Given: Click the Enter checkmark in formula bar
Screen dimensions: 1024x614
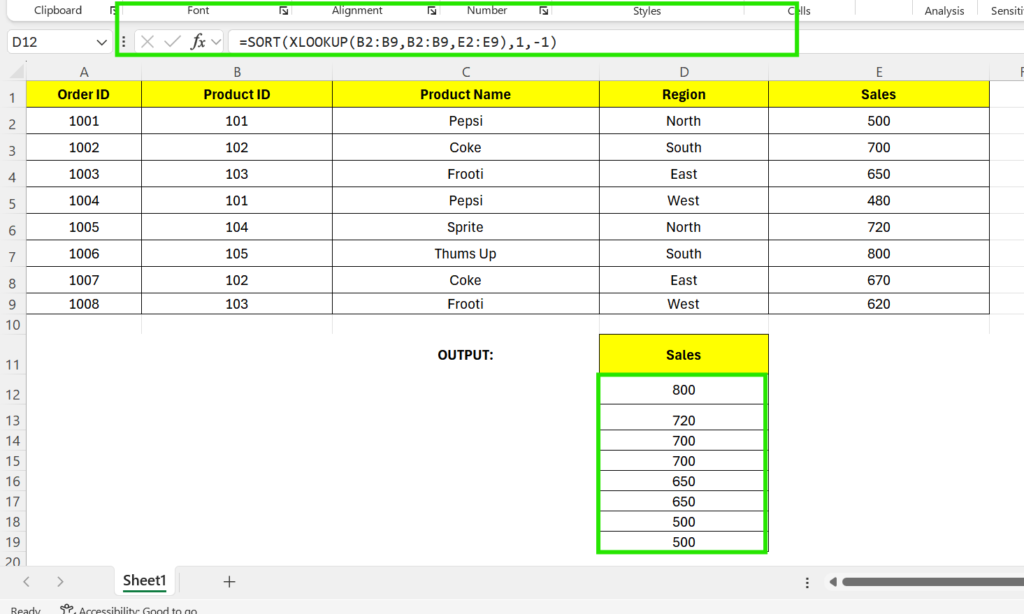Looking at the screenshot, I should (x=172, y=42).
